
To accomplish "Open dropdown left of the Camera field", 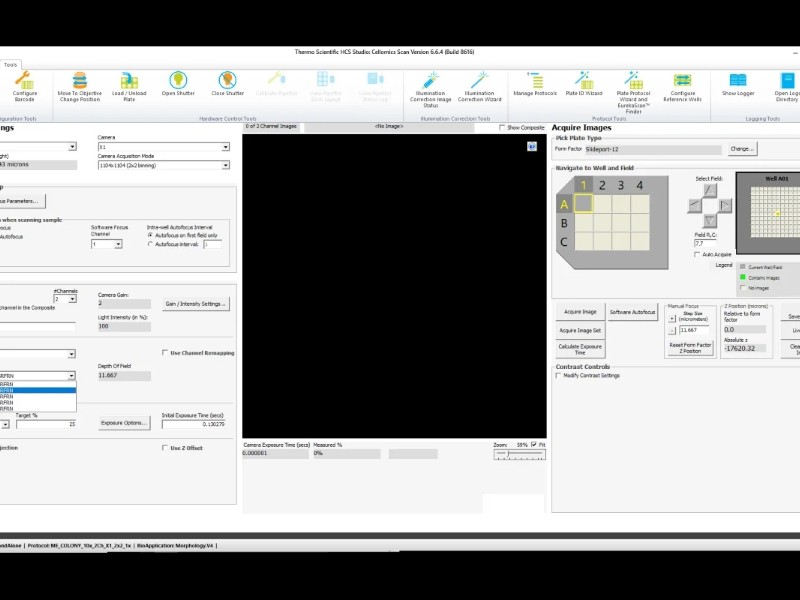I will (x=72, y=147).
